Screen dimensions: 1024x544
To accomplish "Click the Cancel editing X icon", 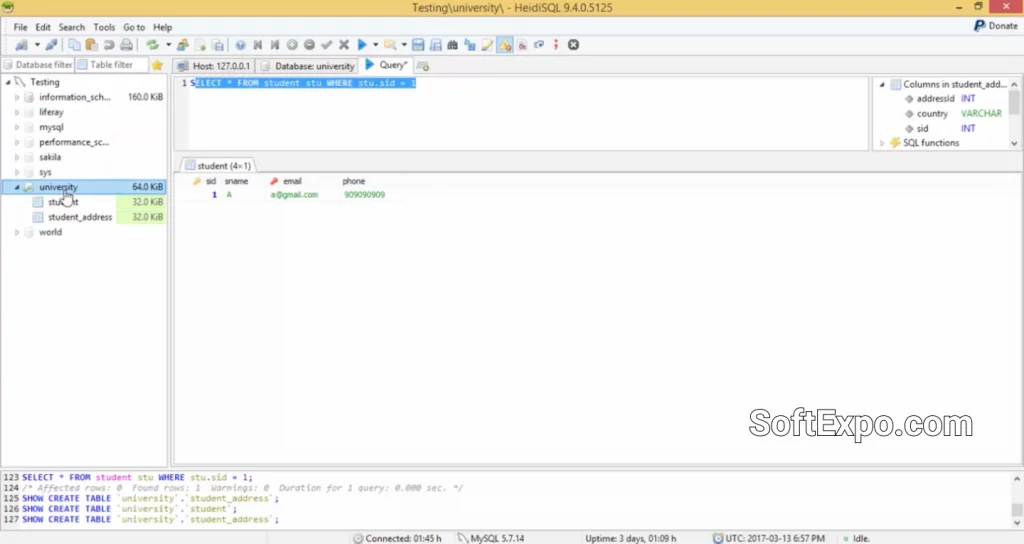I will coord(344,45).
